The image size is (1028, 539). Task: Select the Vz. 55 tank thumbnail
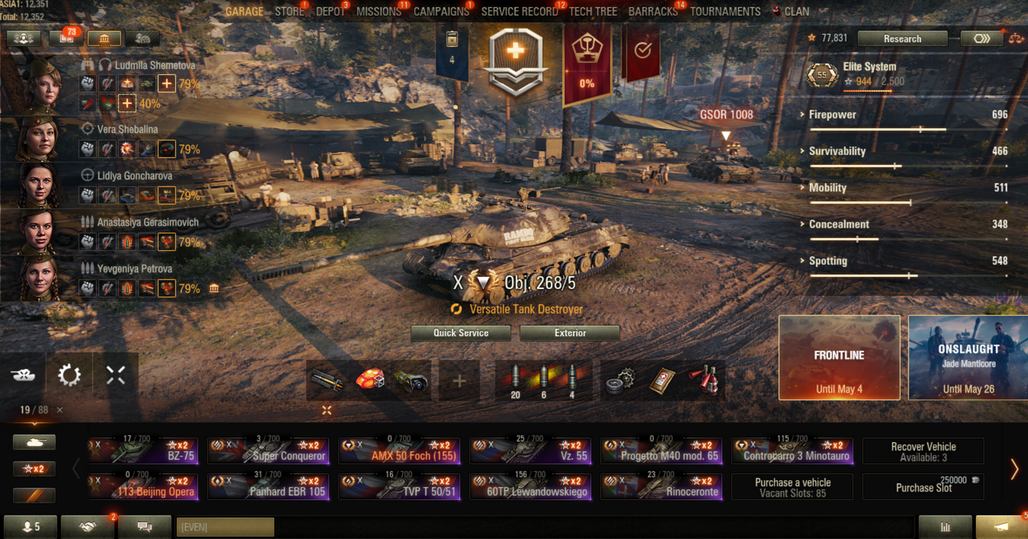pos(530,451)
